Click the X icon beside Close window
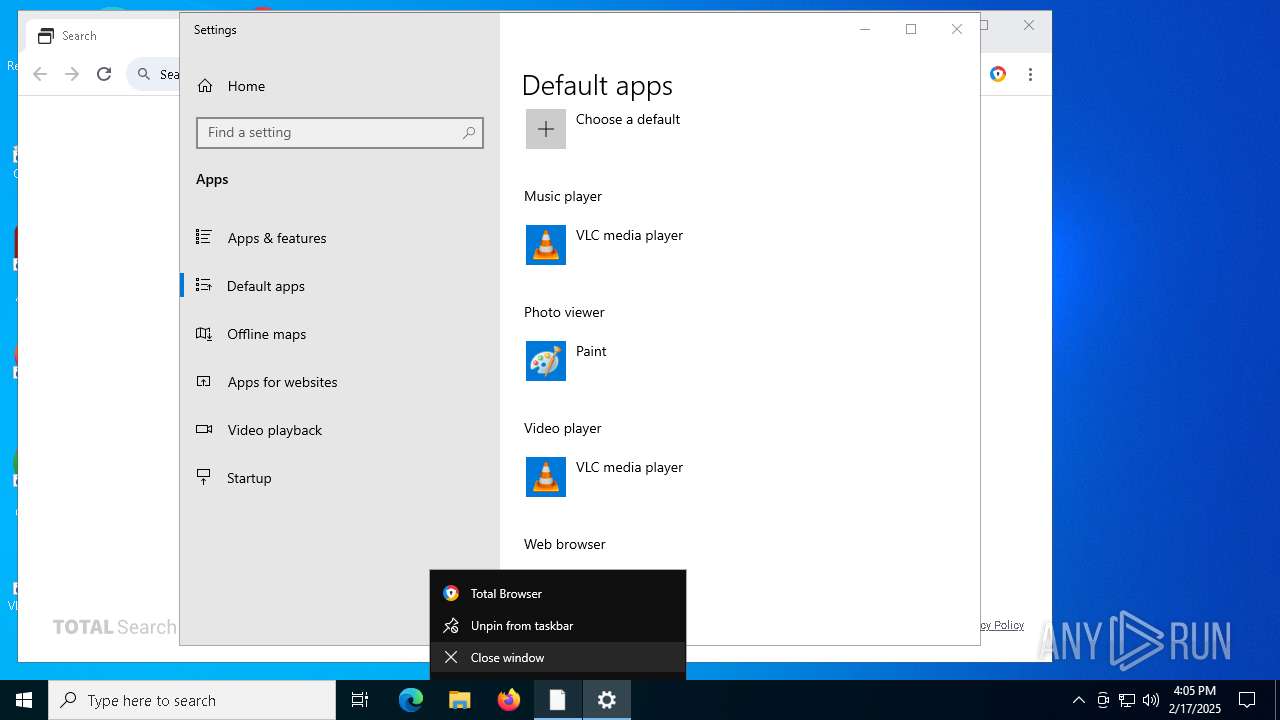The image size is (1280, 720). click(x=451, y=657)
